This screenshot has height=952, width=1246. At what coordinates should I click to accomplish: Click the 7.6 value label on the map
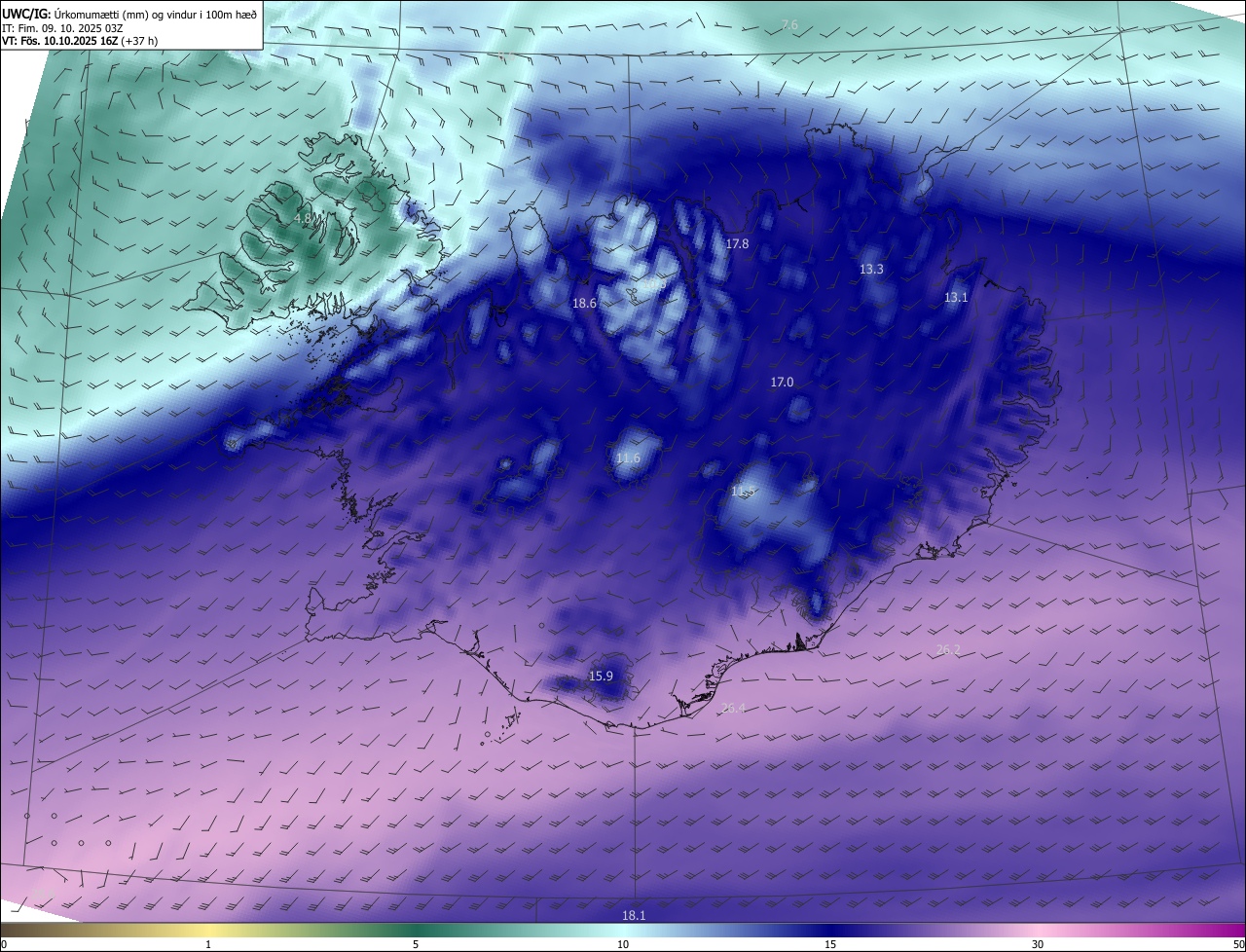[789, 24]
